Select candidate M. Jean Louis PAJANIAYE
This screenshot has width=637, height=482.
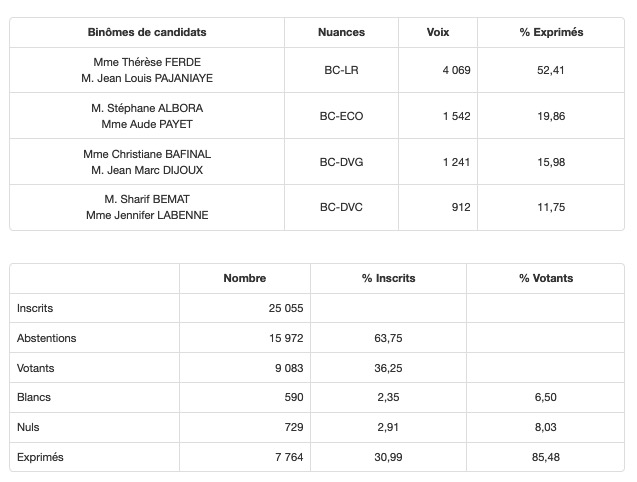[147, 78]
